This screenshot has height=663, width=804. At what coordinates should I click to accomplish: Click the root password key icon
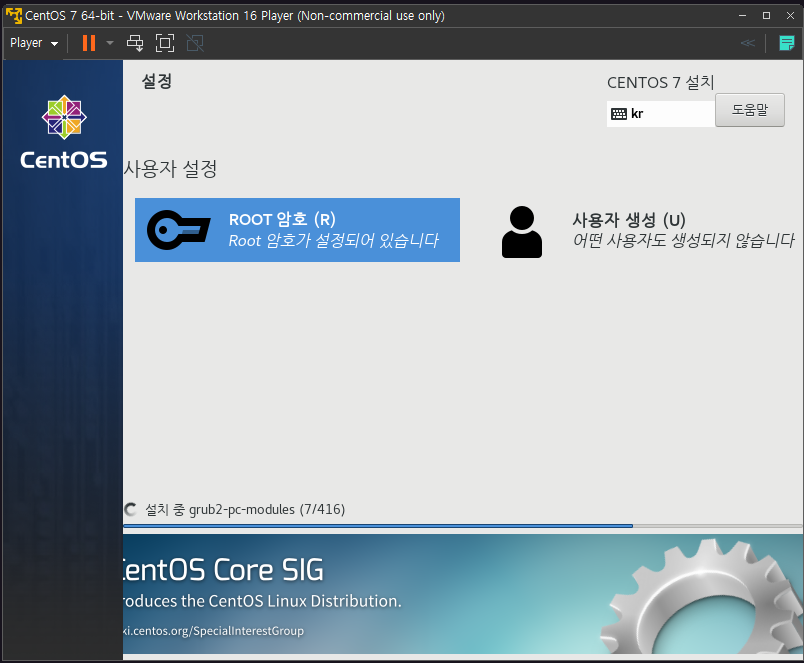(178, 230)
